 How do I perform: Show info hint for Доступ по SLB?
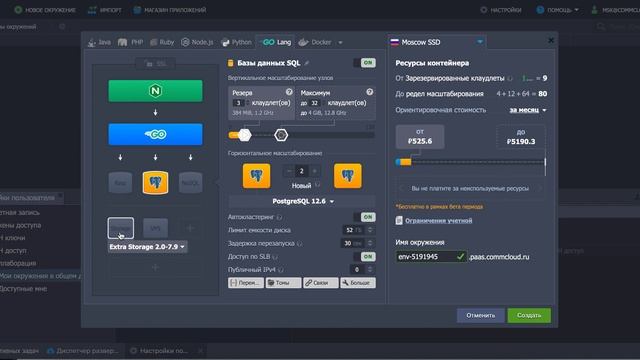pyautogui.click(x=275, y=257)
